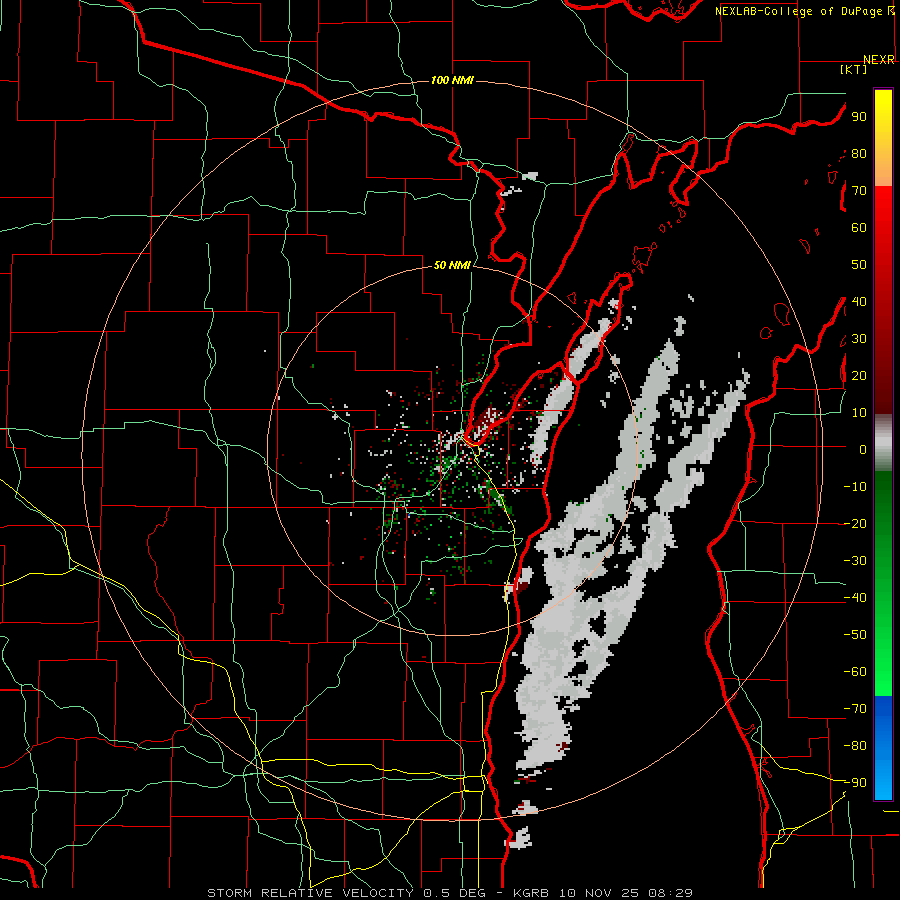This screenshot has height=900, width=900.
Task: Click the 0 value on the scale
Action: (863, 449)
